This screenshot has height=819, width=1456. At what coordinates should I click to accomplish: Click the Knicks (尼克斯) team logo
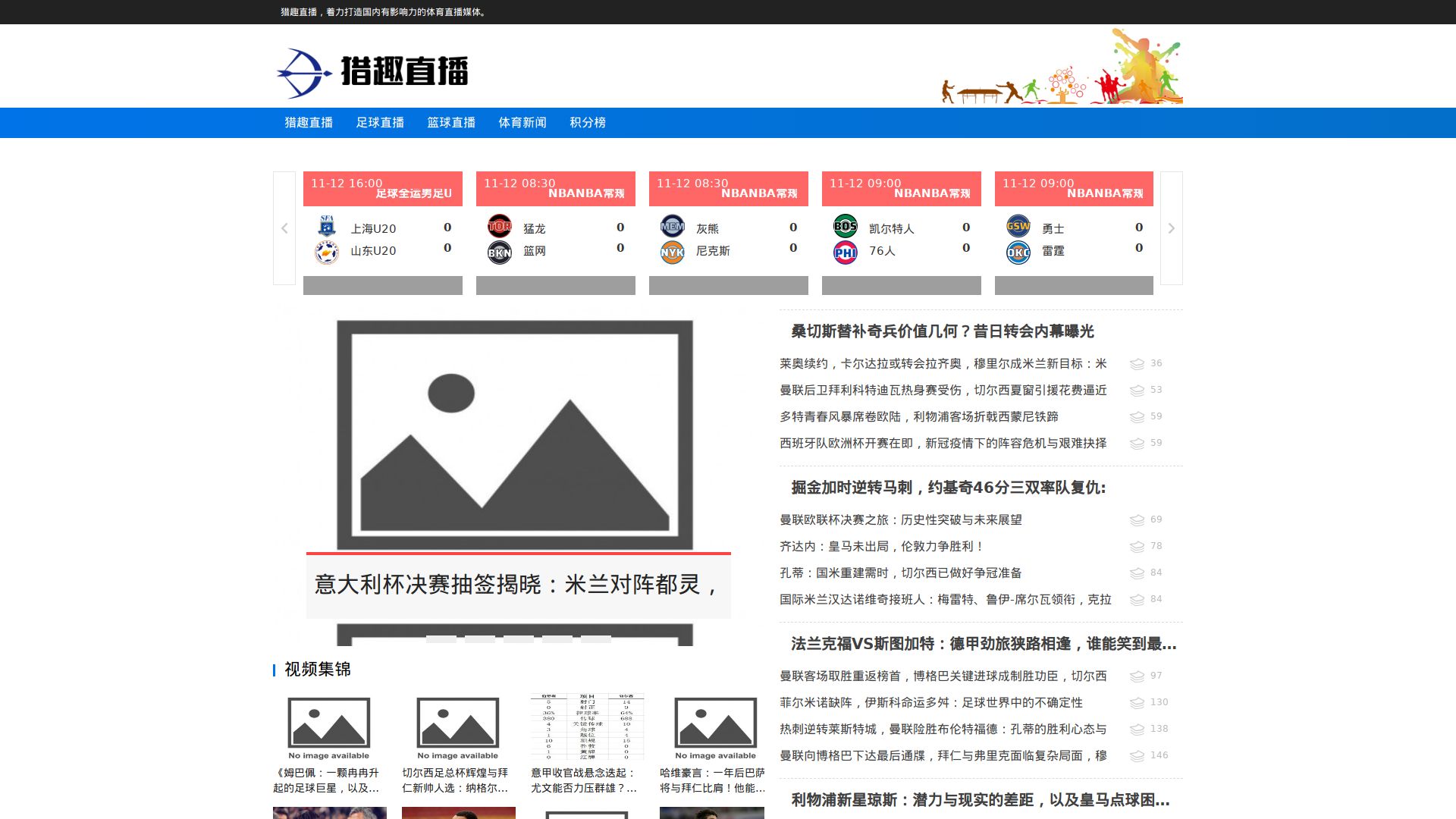(672, 252)
